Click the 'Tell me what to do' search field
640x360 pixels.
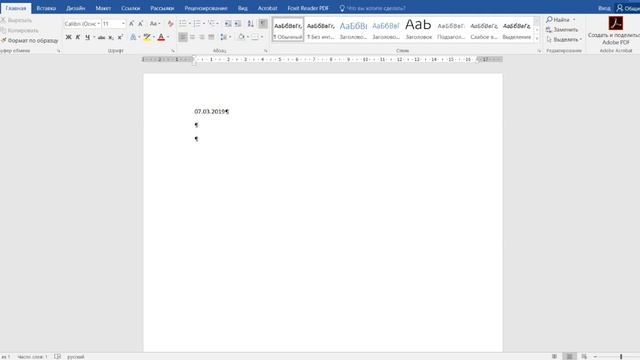[x=373, y=8]
